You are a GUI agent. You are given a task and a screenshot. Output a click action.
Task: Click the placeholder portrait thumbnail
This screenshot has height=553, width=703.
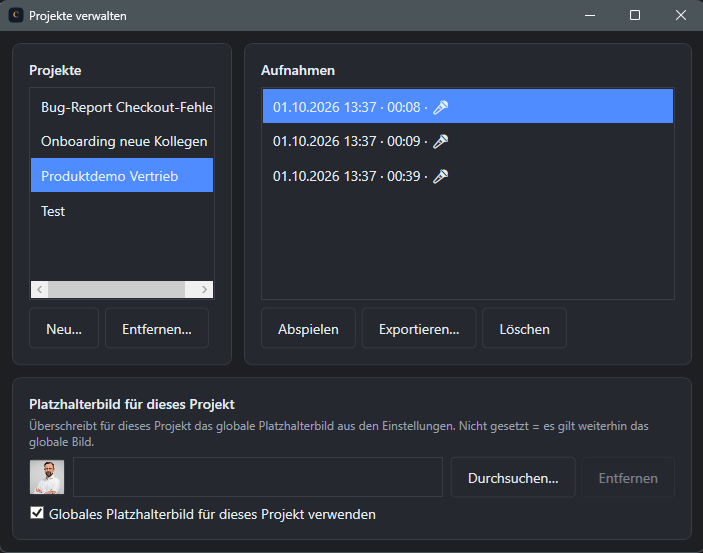coord(47,477)
